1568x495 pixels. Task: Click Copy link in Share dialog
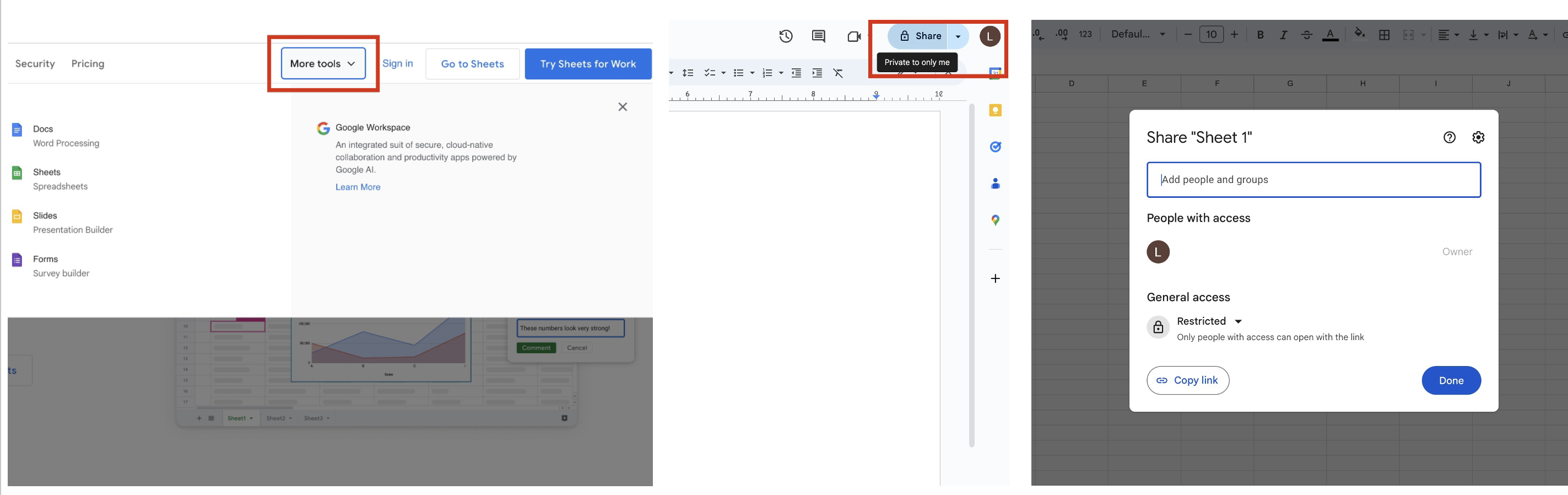pos(1187,380)
